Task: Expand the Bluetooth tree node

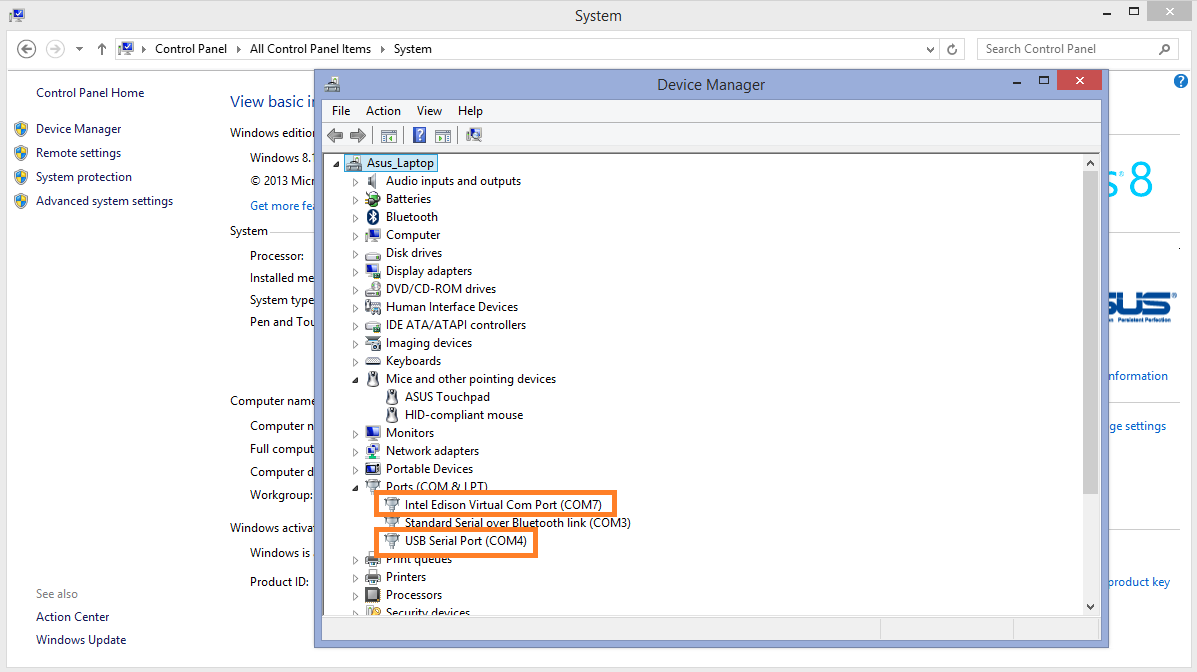Action: (x=355, y=218)
